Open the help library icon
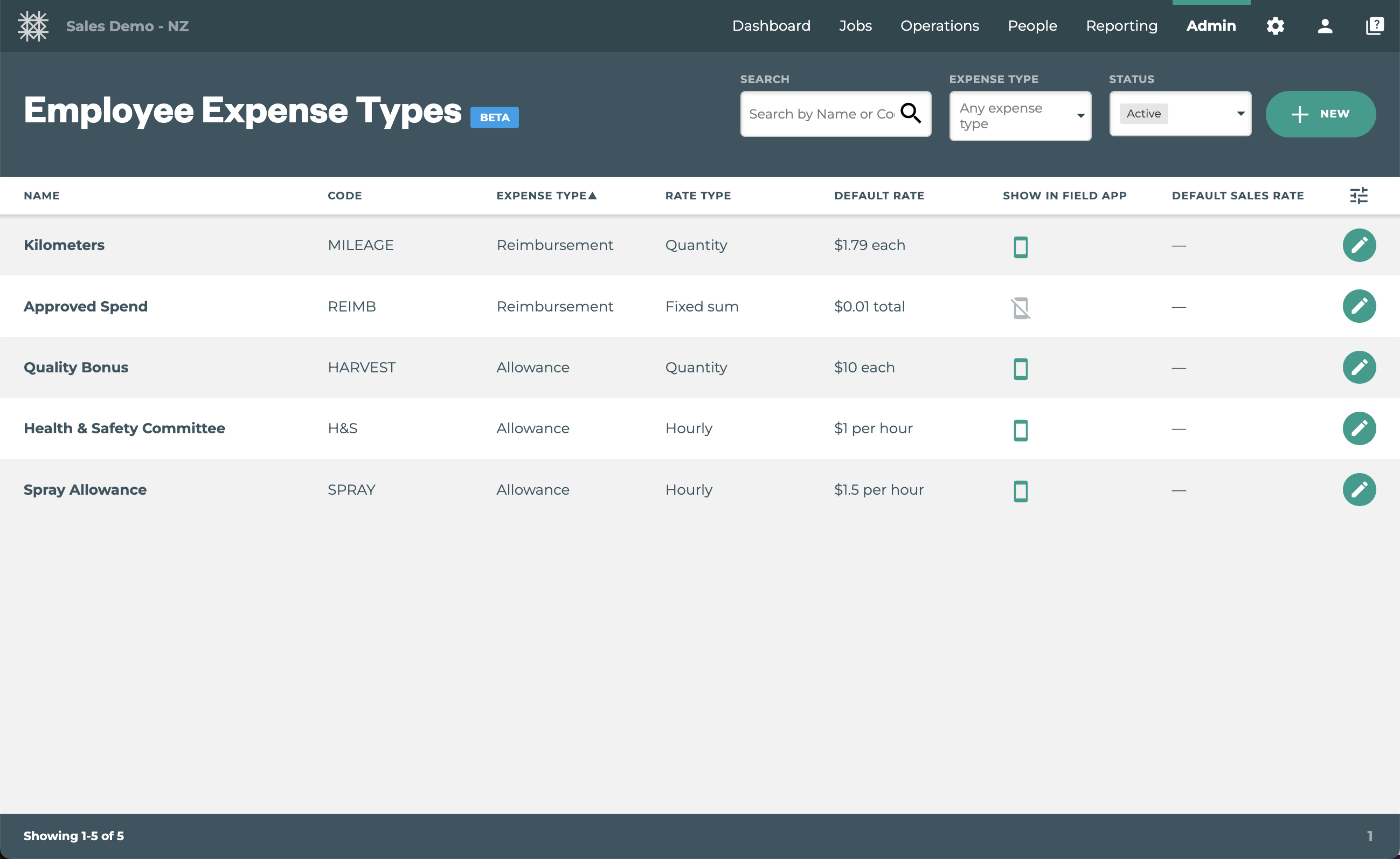 1375,26
